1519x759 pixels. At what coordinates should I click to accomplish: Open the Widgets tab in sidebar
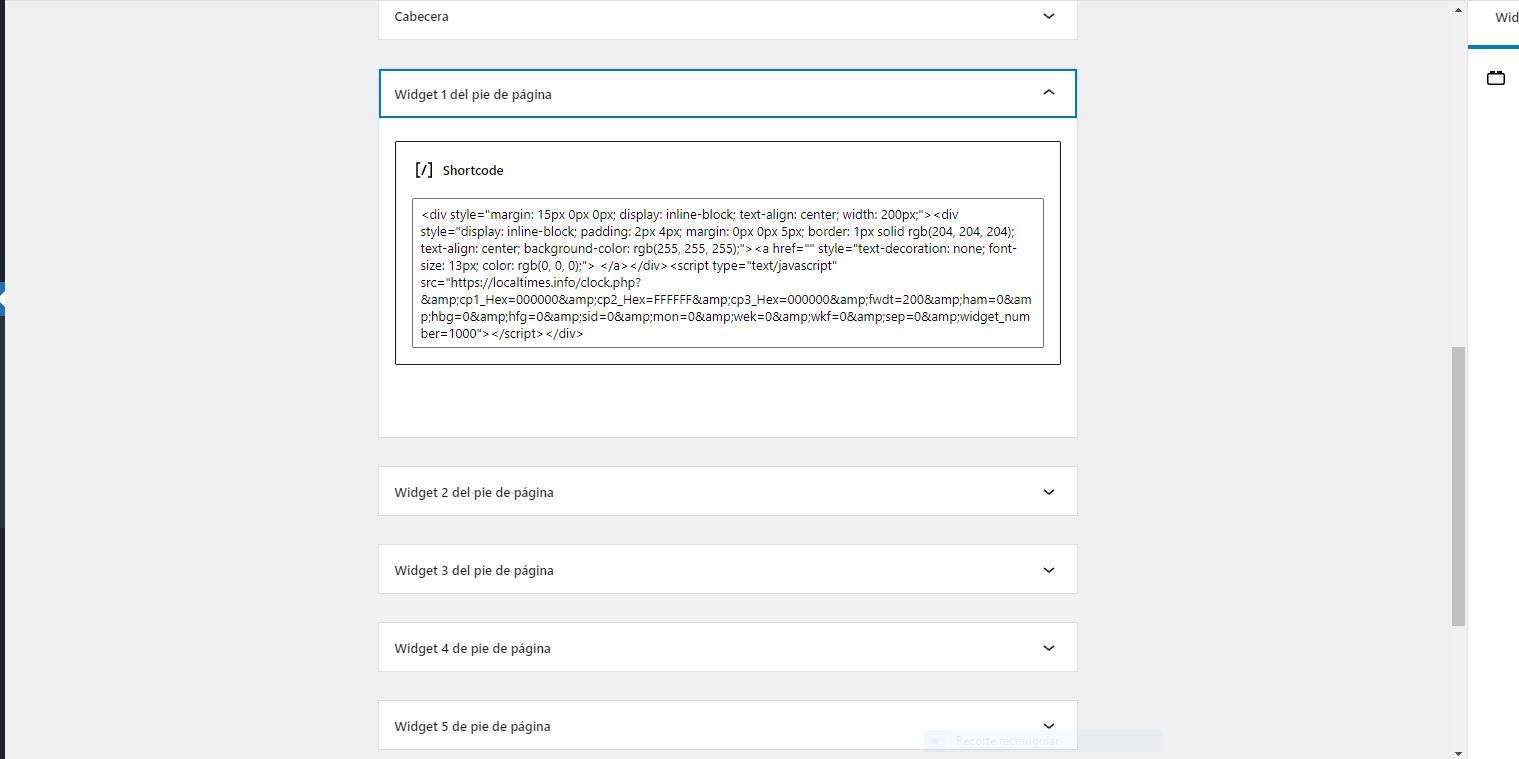[x=1506, y=18]
